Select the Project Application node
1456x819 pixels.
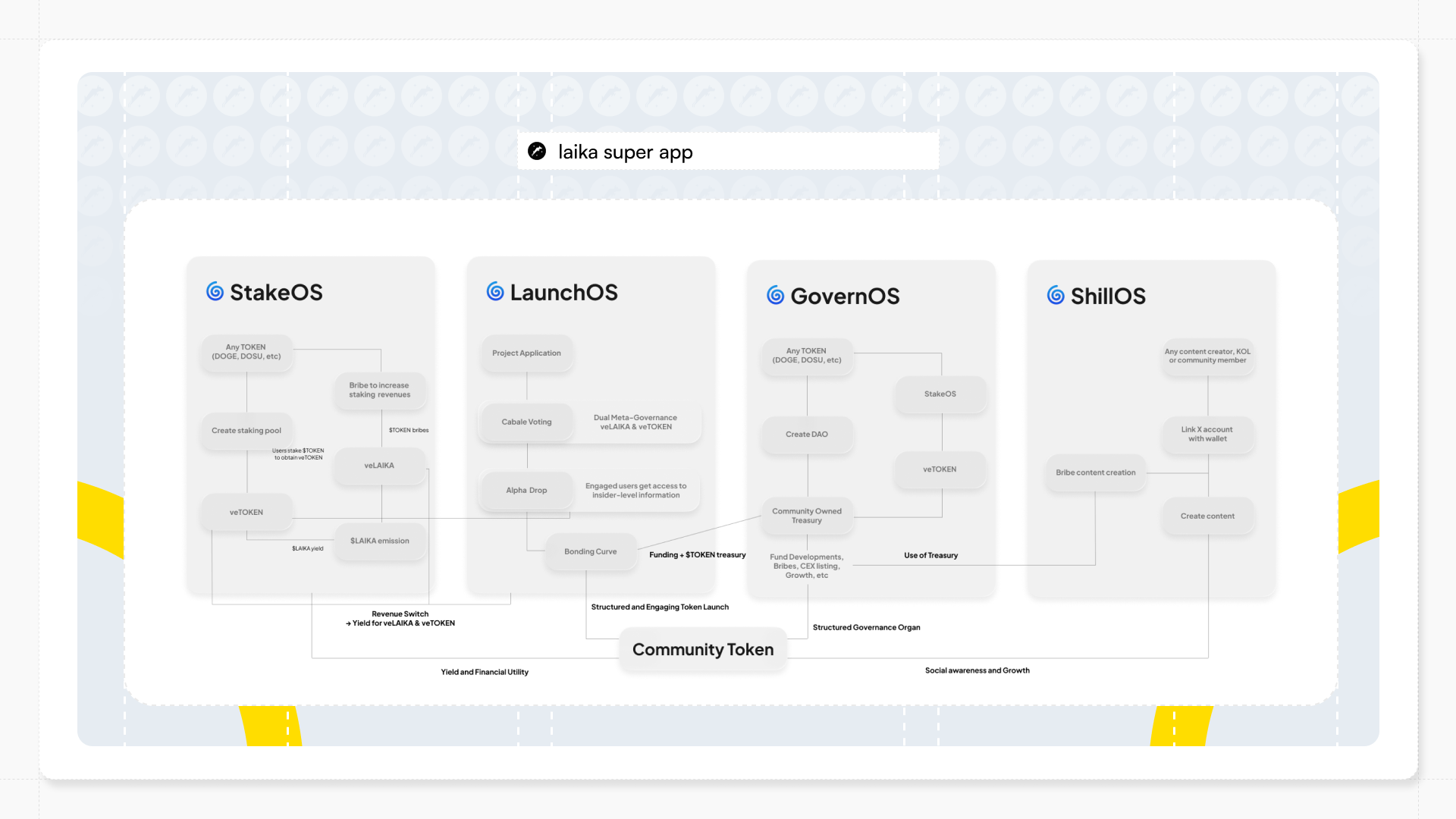[526, 353]
